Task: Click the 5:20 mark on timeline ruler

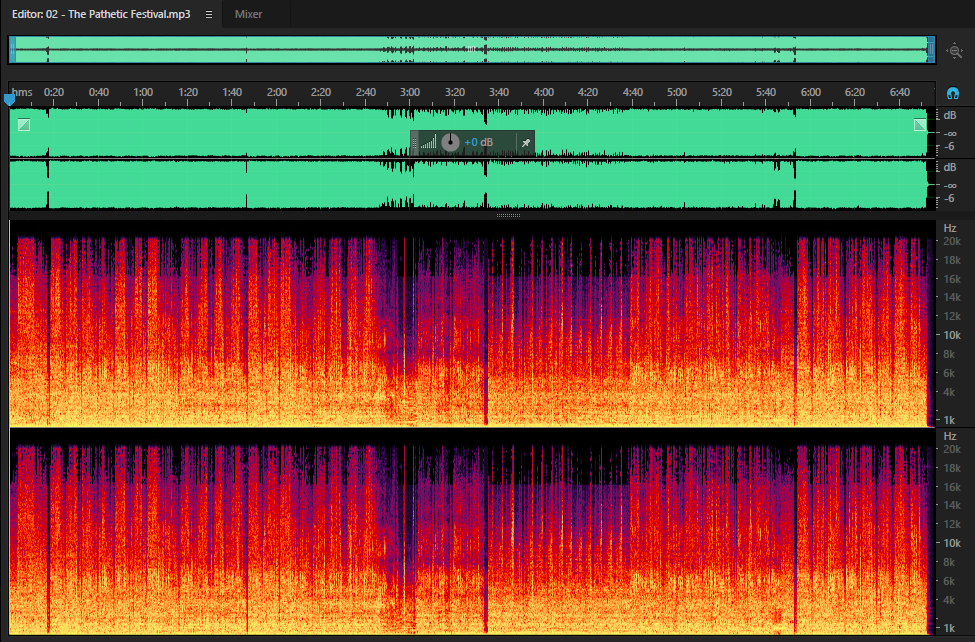Action: pyautogui.click(x=721, y=92)
